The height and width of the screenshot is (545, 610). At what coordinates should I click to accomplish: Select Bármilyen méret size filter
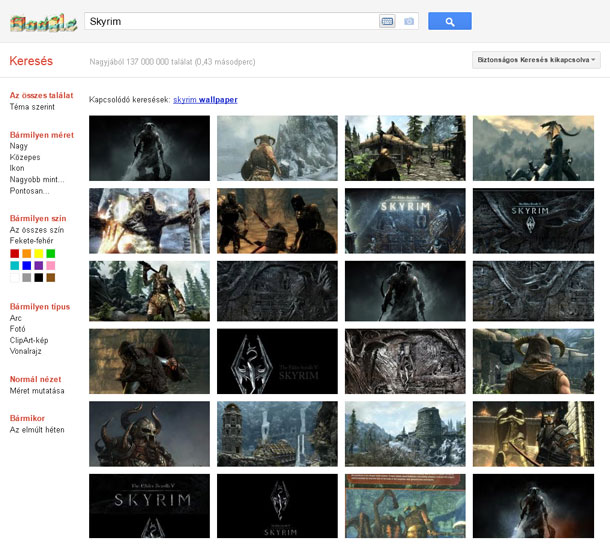[x=42, y=135]
